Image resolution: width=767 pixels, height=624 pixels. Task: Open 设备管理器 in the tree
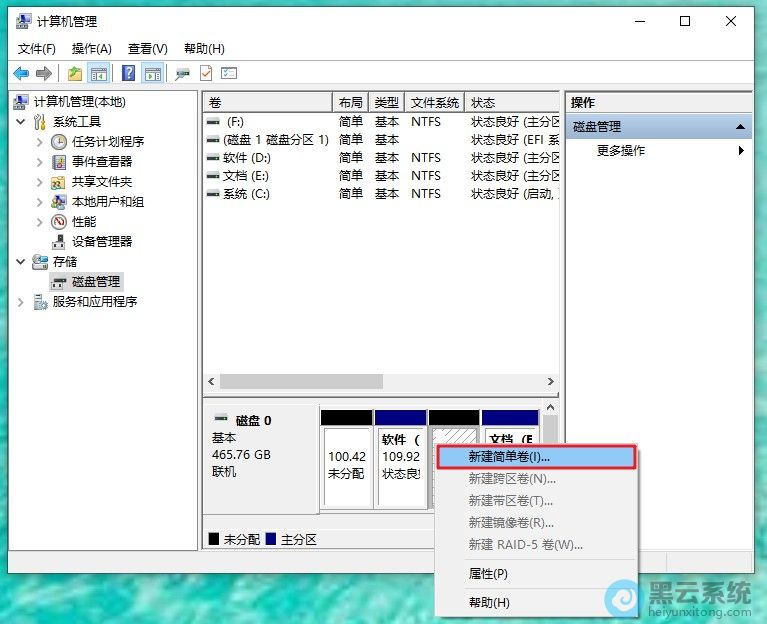[101, 241]
